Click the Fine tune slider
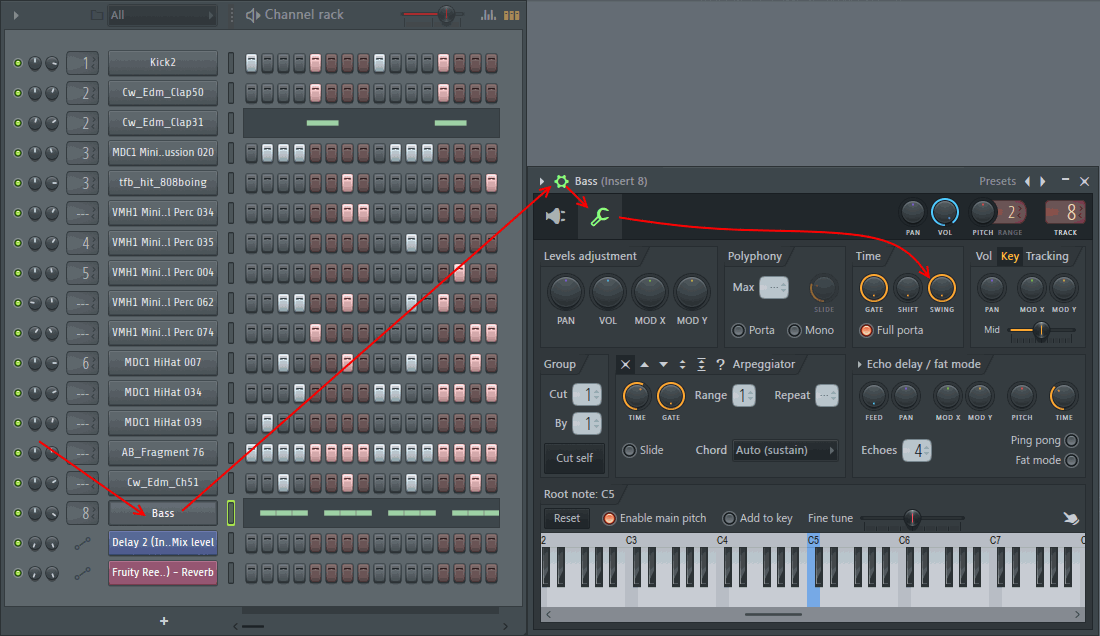Screen dimensions: 1100x636 pyautogui.click(x=911, y=518)
